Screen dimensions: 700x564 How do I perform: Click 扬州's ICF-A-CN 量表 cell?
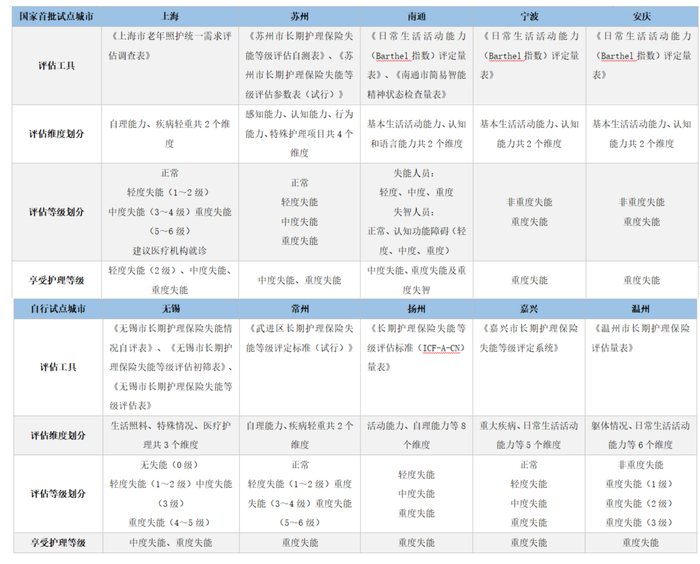click(417, 367)
